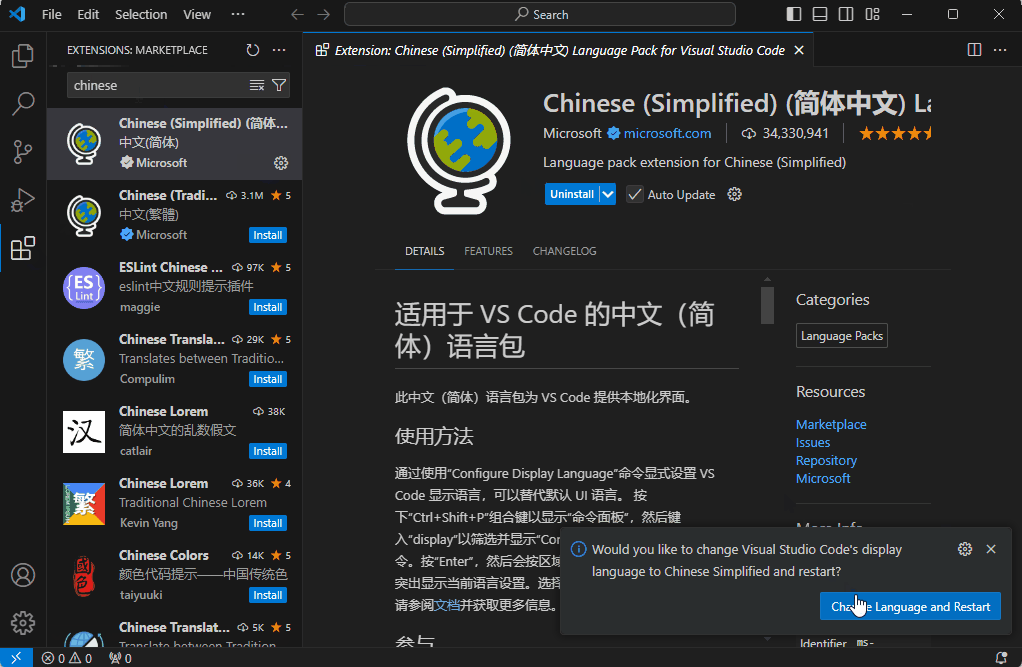This screenshot has height=667, width=1022.
Task: Switch to the FEATURES tab
Action: 488,251
